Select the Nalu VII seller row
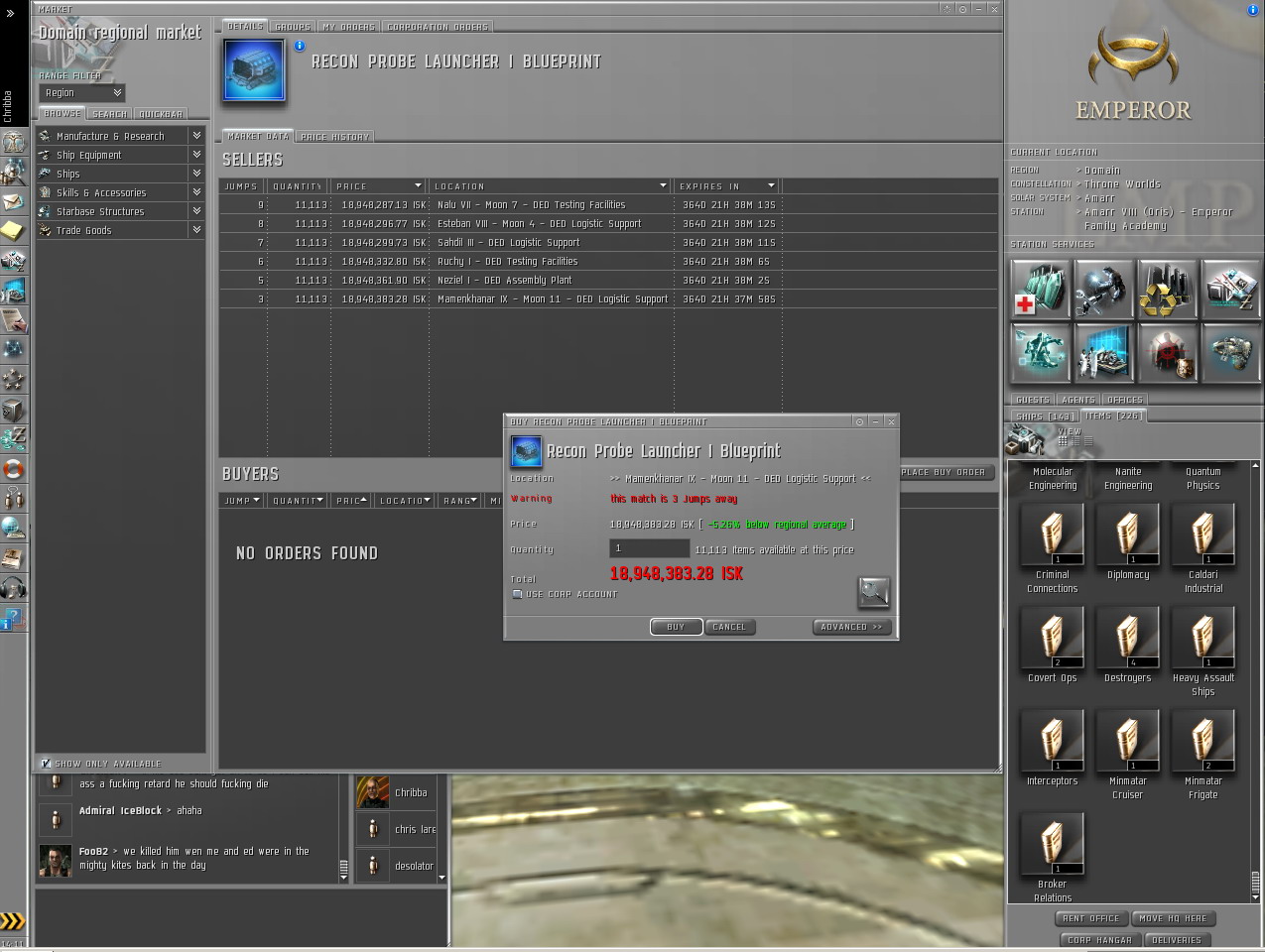 608,204
